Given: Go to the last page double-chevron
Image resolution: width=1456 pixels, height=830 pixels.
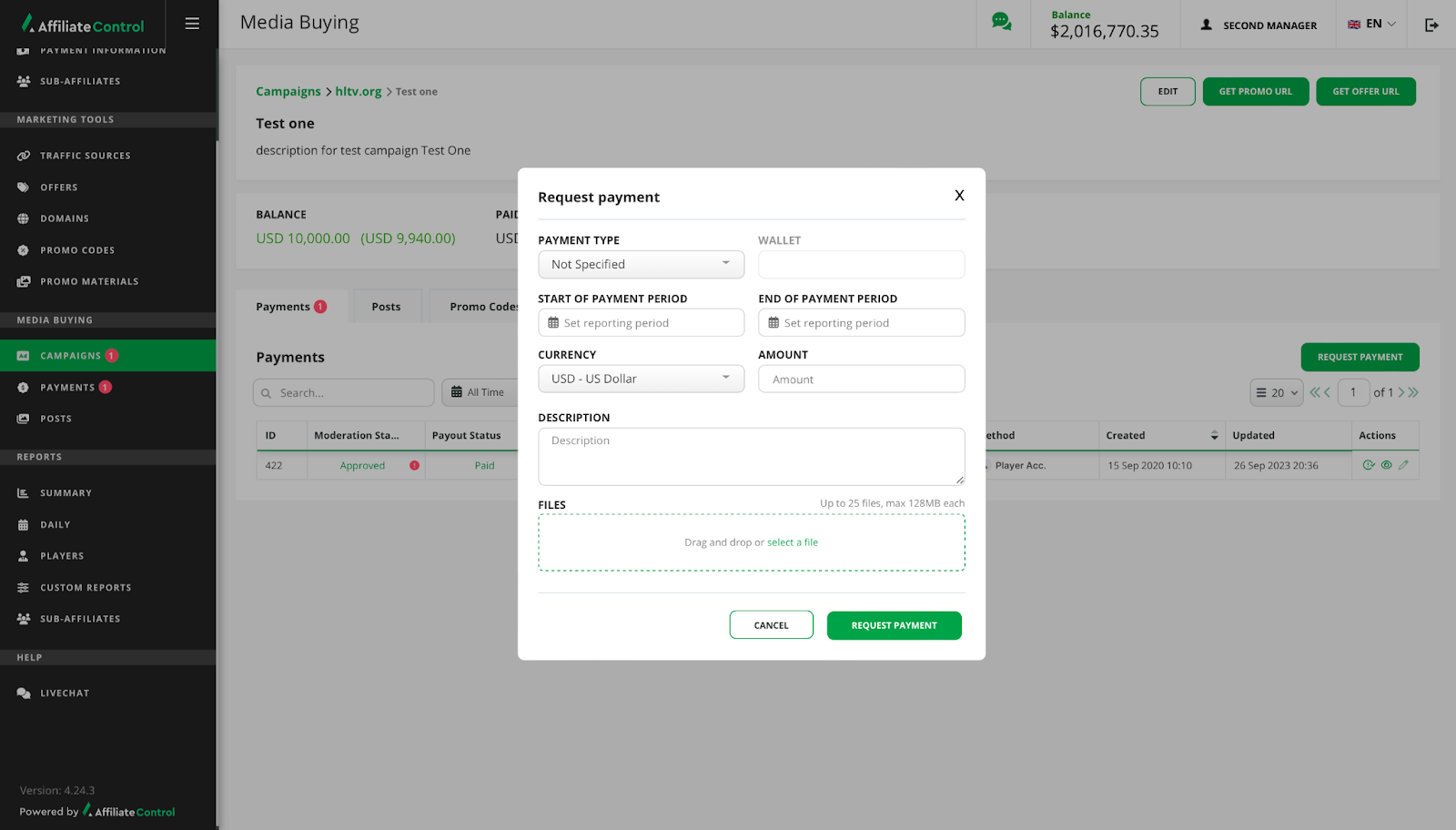Looking at the screenshot, I should [x=1413, y=393].
